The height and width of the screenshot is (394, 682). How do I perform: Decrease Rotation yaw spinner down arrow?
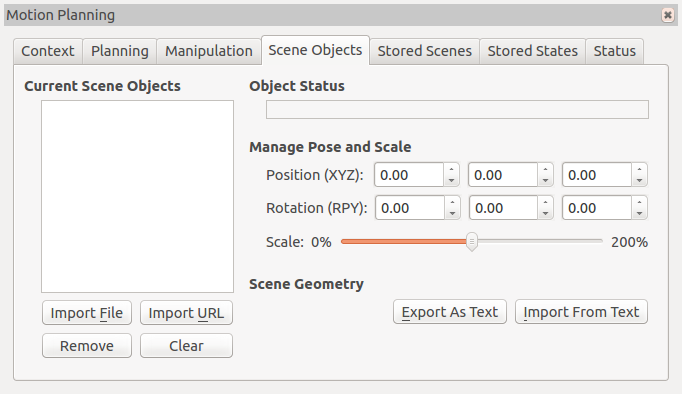(x=639, y=214)
